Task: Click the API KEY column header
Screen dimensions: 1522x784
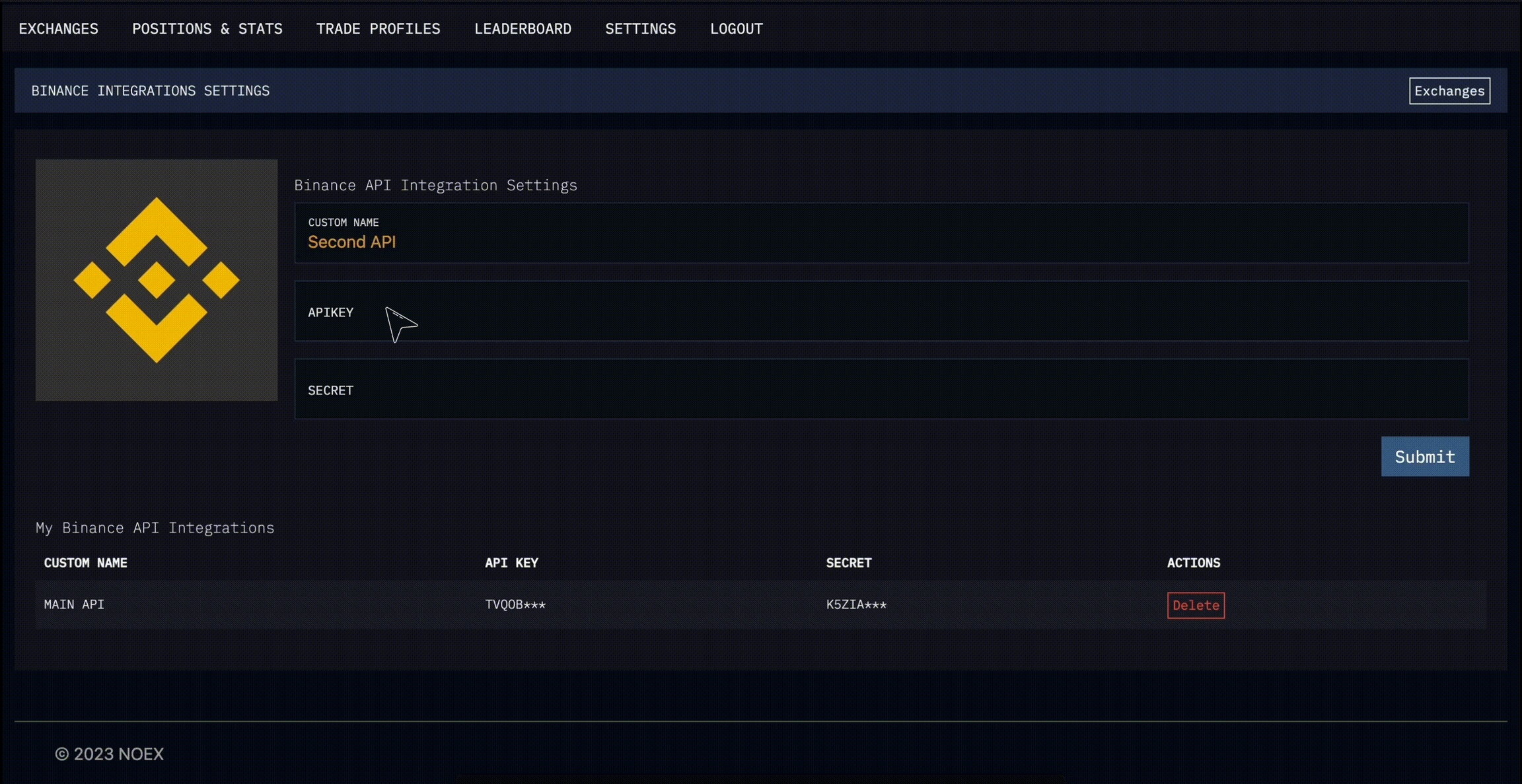Action: coord(511,563)
